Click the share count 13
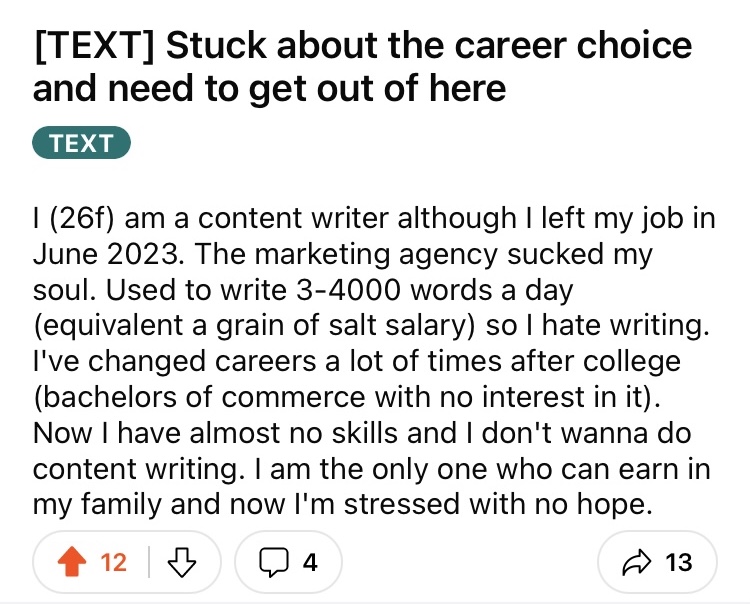 678,562
